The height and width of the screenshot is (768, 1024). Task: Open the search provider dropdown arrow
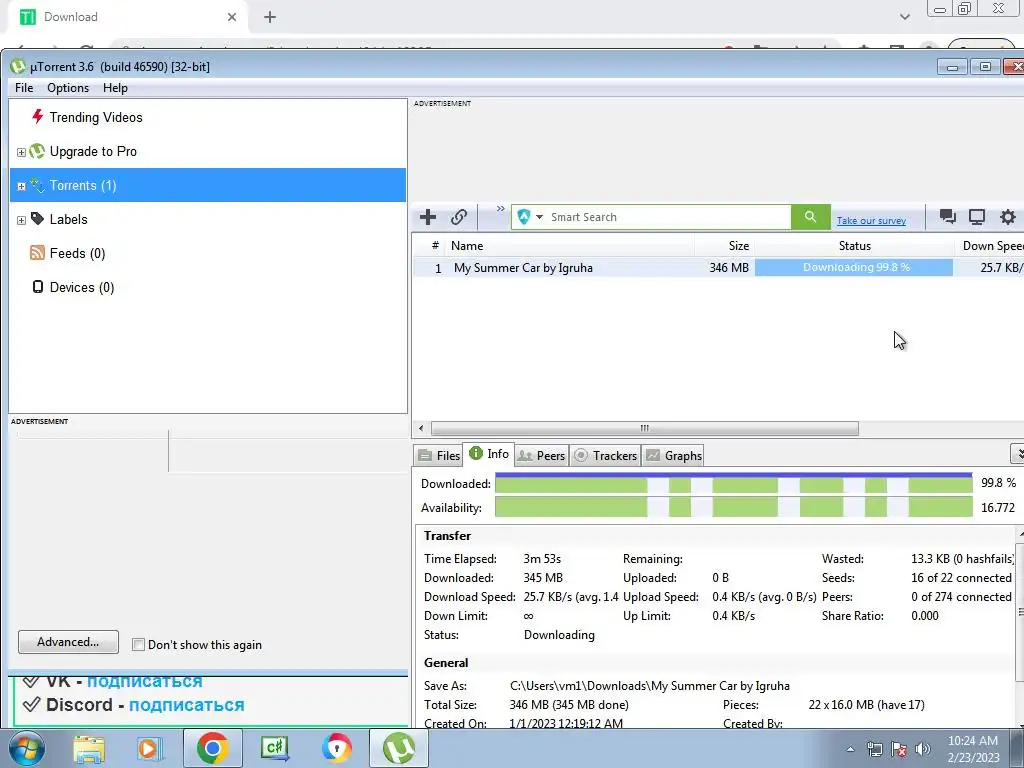click(x=539, y=217)
